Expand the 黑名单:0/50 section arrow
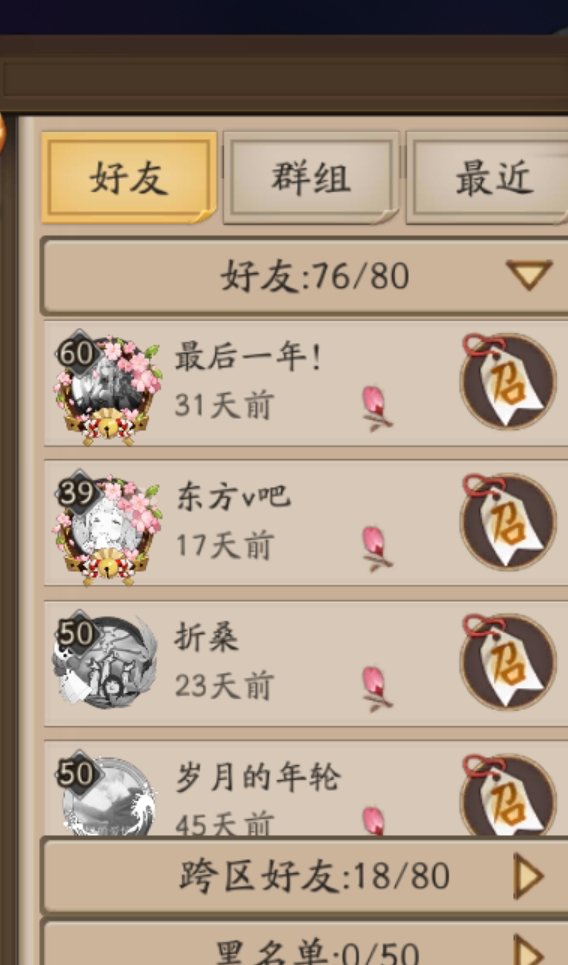 pyautogui.click(x=528, y=950)
